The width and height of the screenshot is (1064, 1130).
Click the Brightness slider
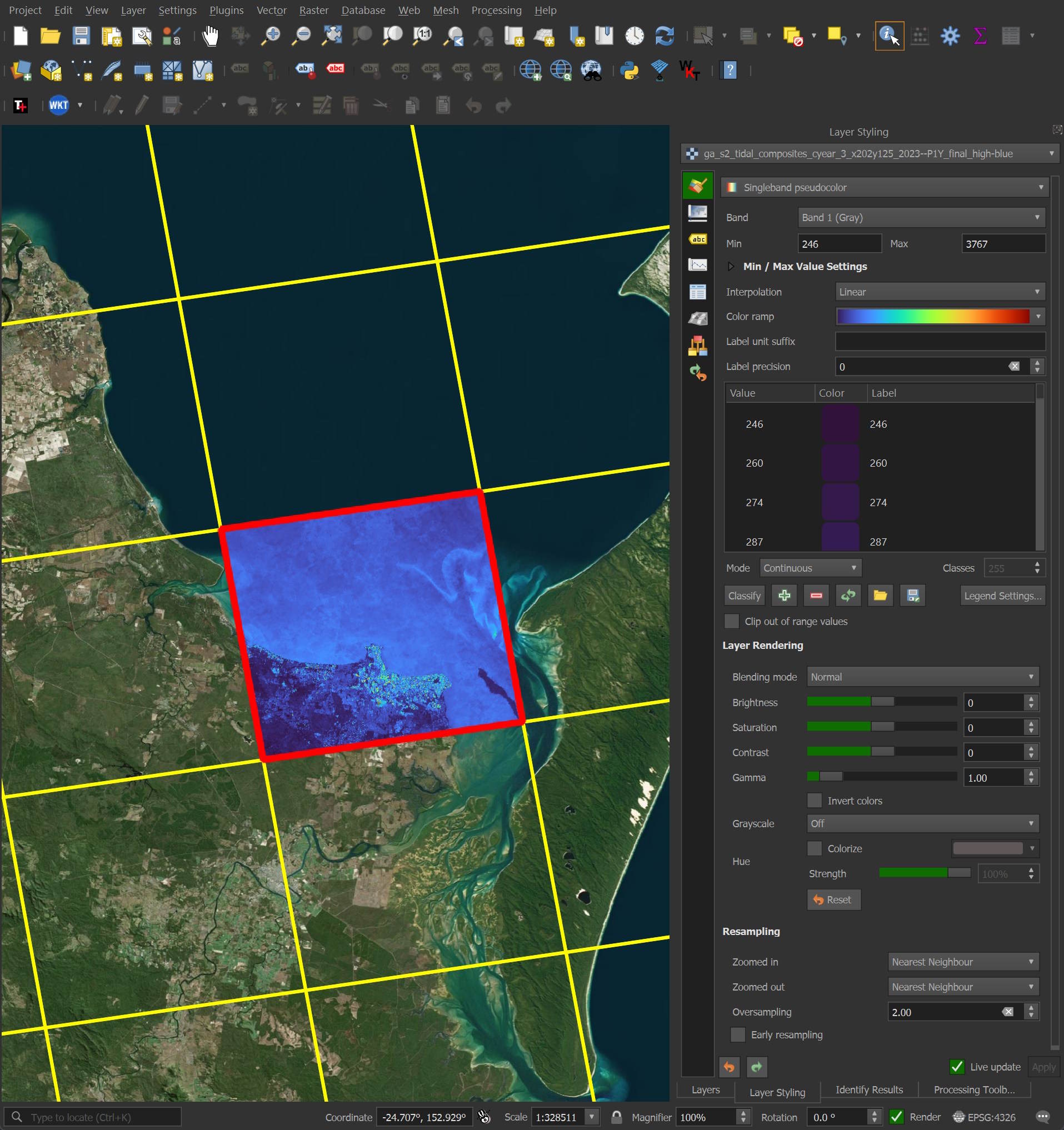click(882, 702)
